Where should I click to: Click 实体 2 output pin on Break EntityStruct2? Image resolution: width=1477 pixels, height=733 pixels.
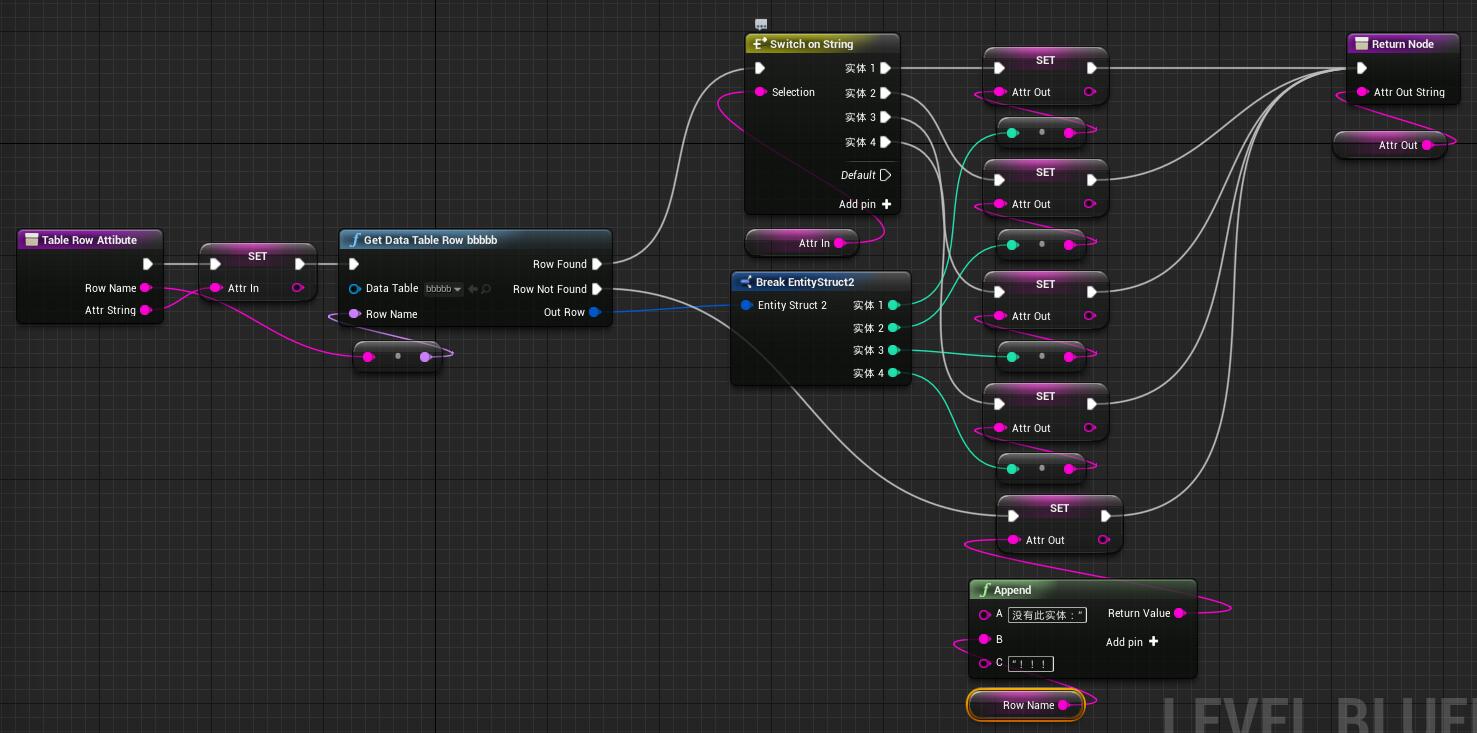click(893, 327)
